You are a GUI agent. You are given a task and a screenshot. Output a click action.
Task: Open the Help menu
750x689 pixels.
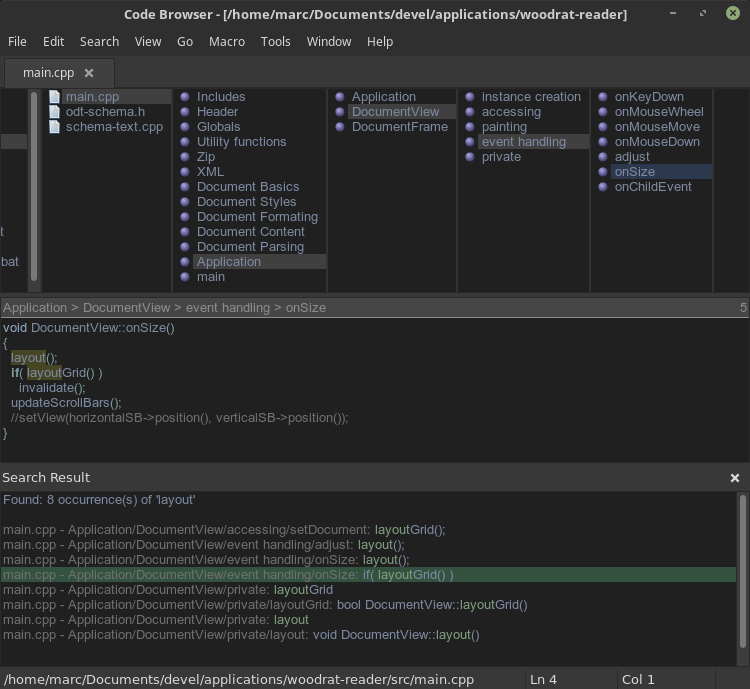[x=380, y=42]
